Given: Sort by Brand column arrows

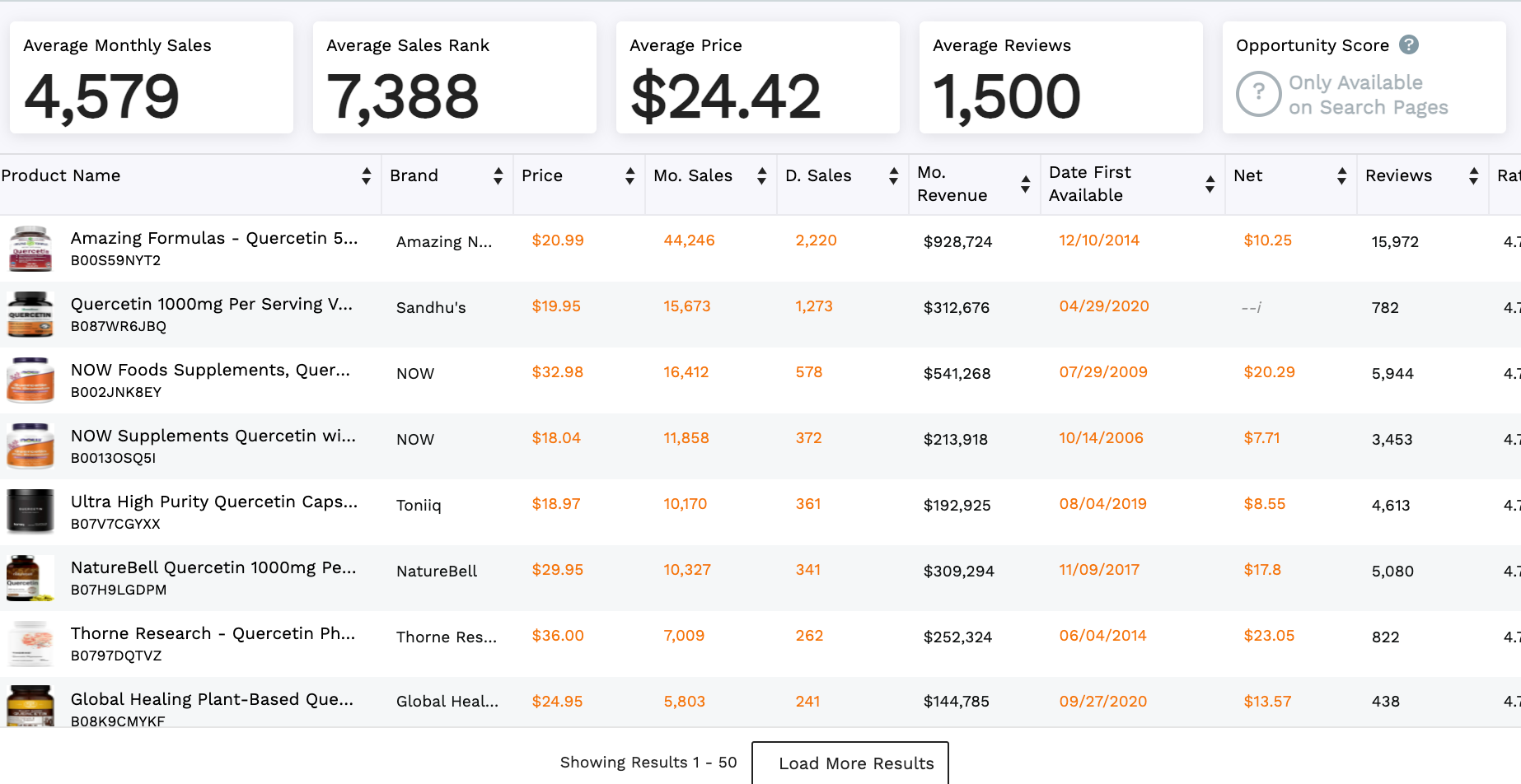Looking at the screenshot, I should [498, 175].
